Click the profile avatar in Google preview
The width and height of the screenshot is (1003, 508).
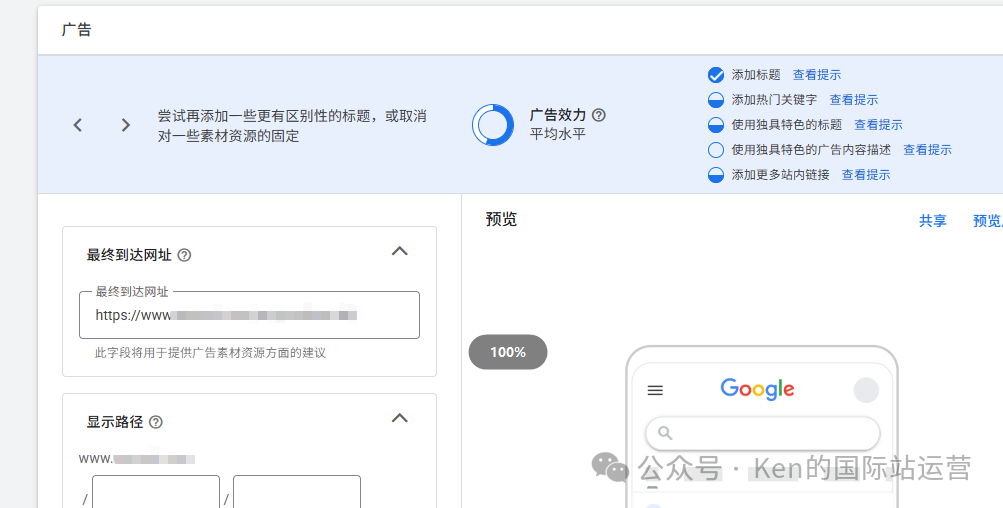[866, 390]
